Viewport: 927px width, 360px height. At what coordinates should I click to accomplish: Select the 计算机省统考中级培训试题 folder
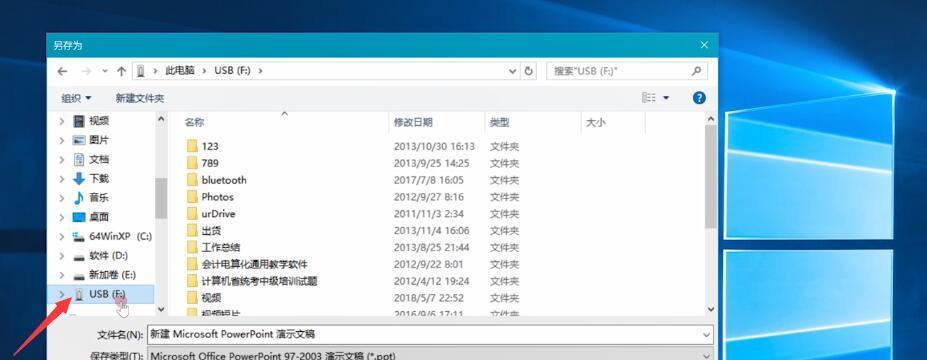tap(260, 281)
